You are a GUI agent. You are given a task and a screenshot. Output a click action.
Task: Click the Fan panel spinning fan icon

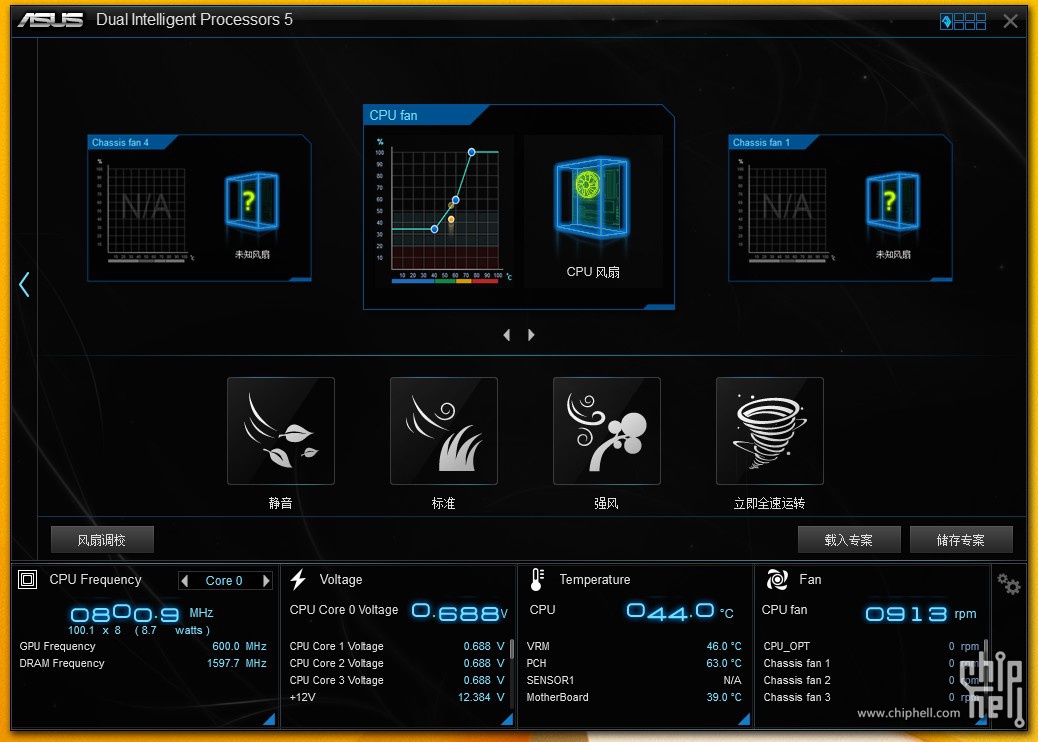click(x=777, y=579)
